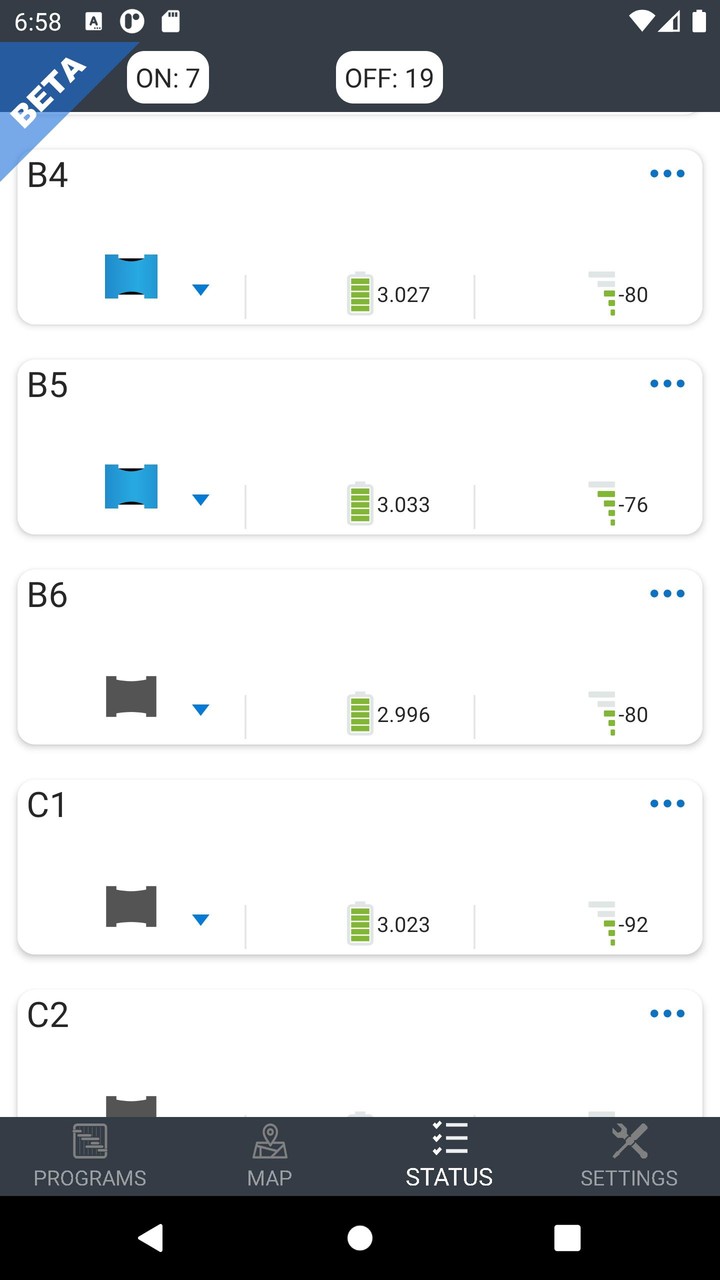720x1280 pixels.
Task: Tap the C1 battery level icon
Action: tap(359, 924)
